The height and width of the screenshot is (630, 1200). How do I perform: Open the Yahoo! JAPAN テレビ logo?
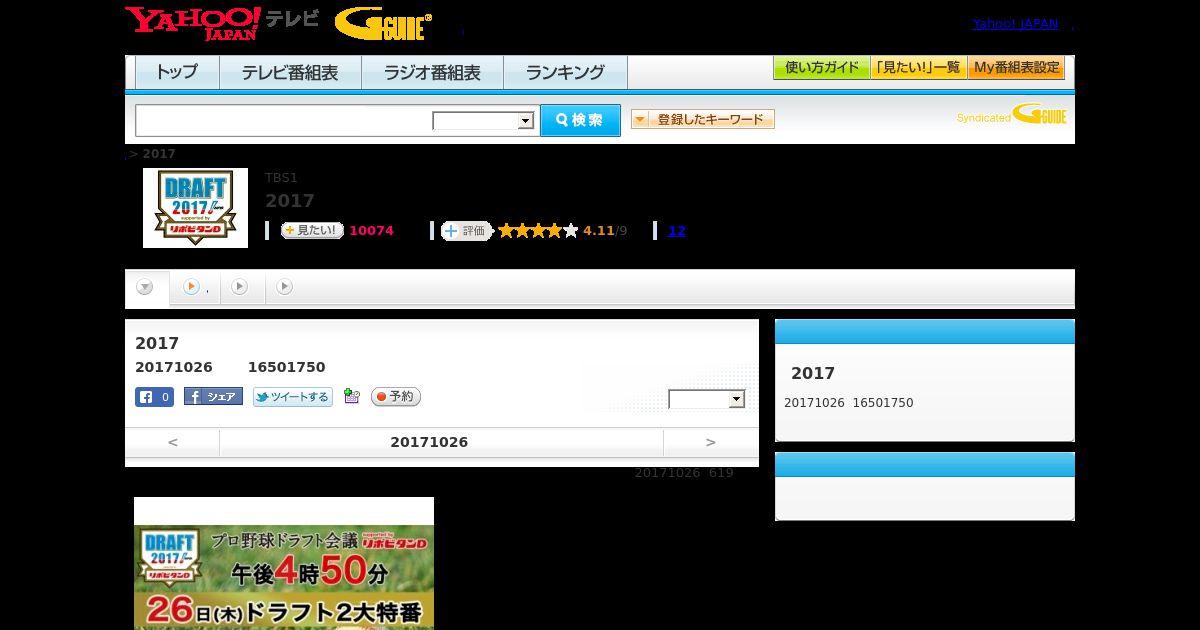click(x=222, y=23)
